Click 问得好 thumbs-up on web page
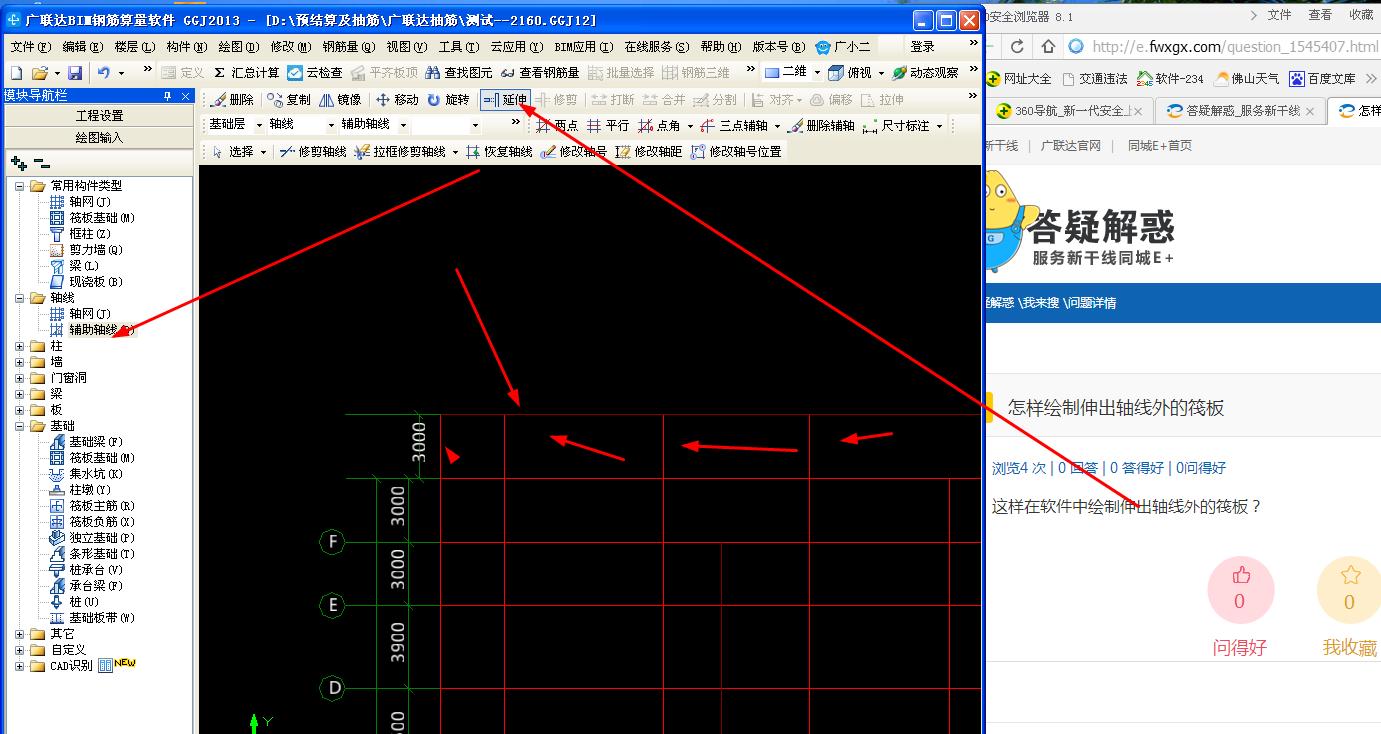The image size is (1381, 734). pos(1240,590)
